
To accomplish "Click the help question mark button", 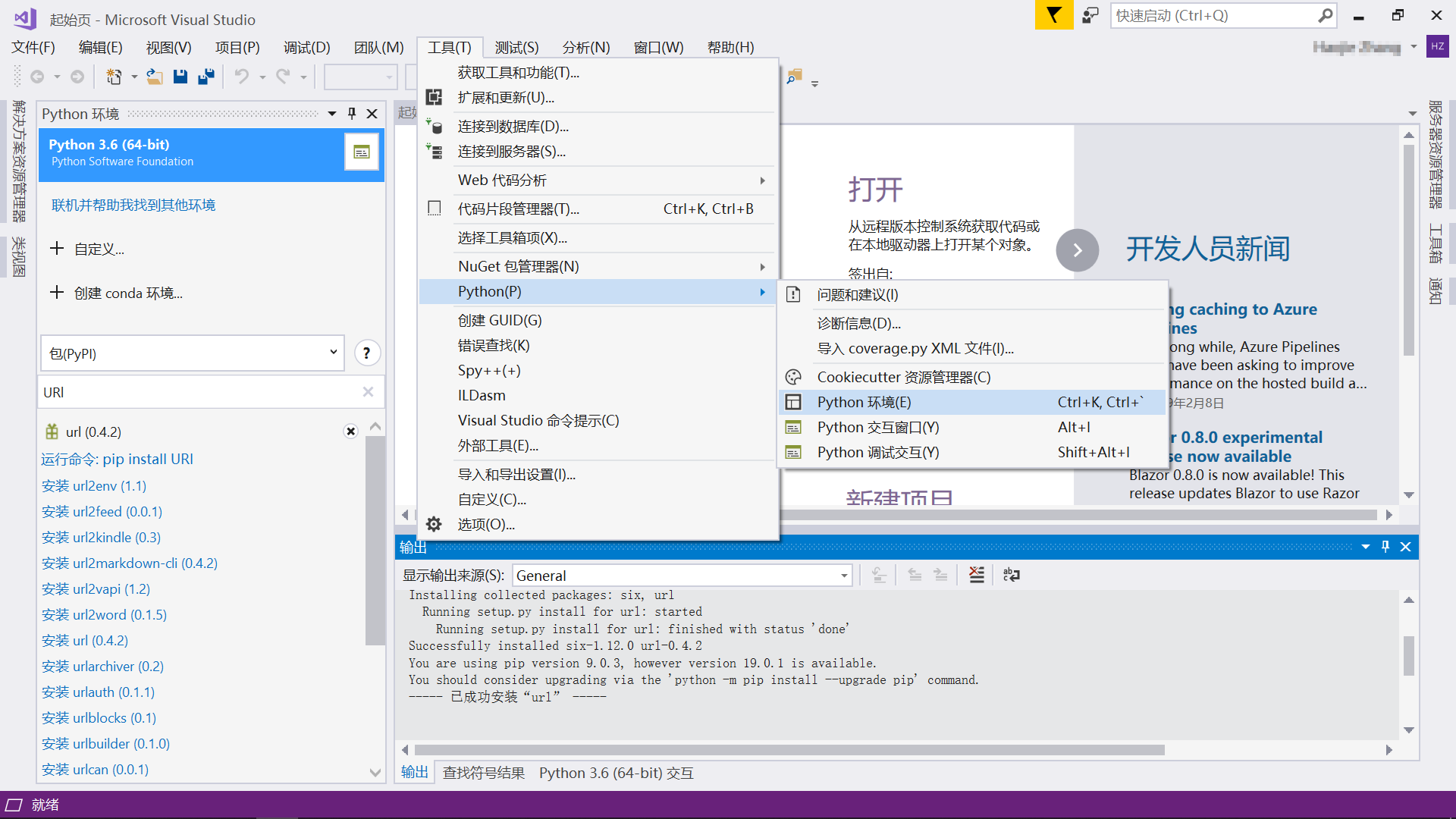I will coord(367,353).
